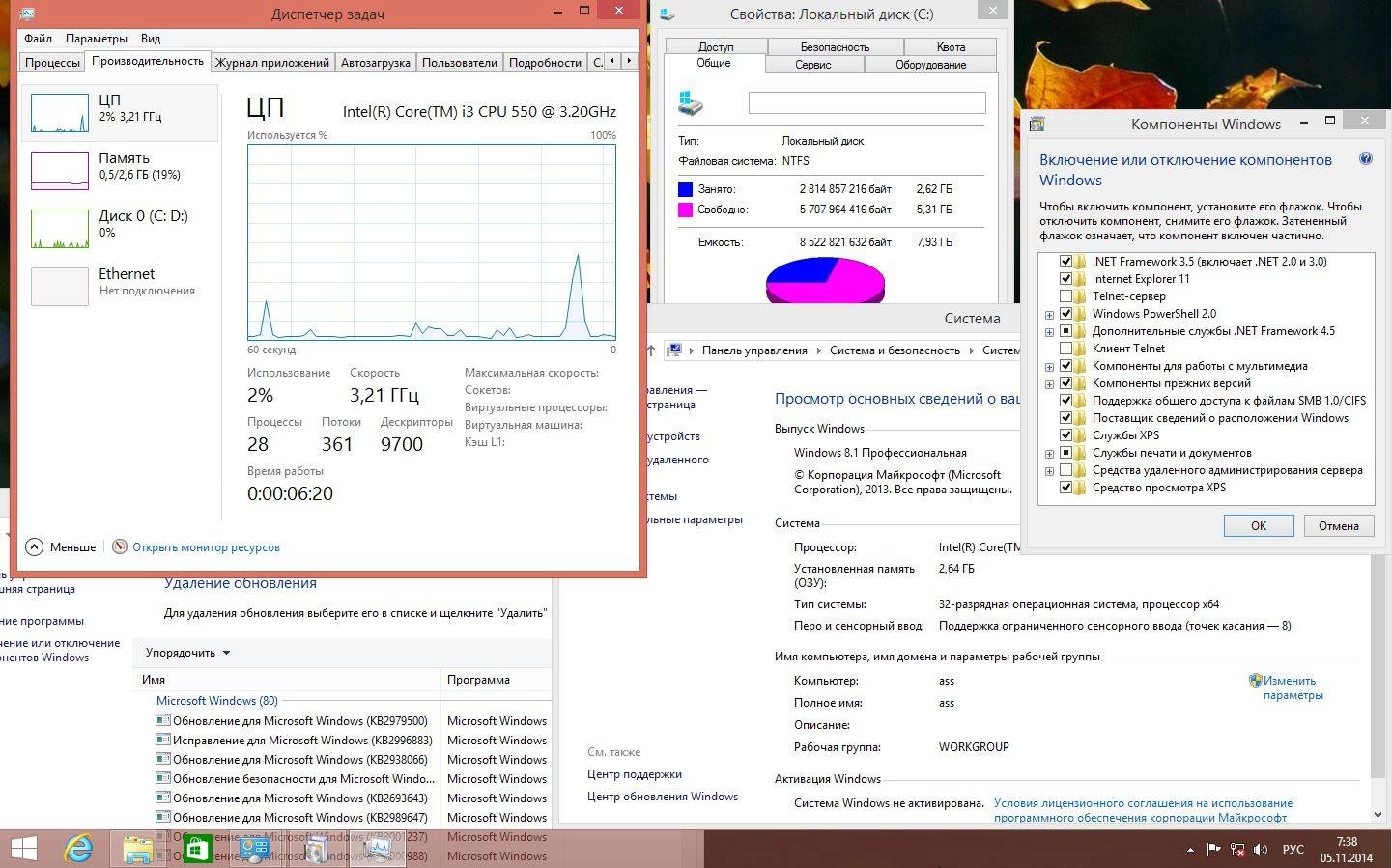Open the Файл menu in Task Manager
1392x868 pixels.
39,39
